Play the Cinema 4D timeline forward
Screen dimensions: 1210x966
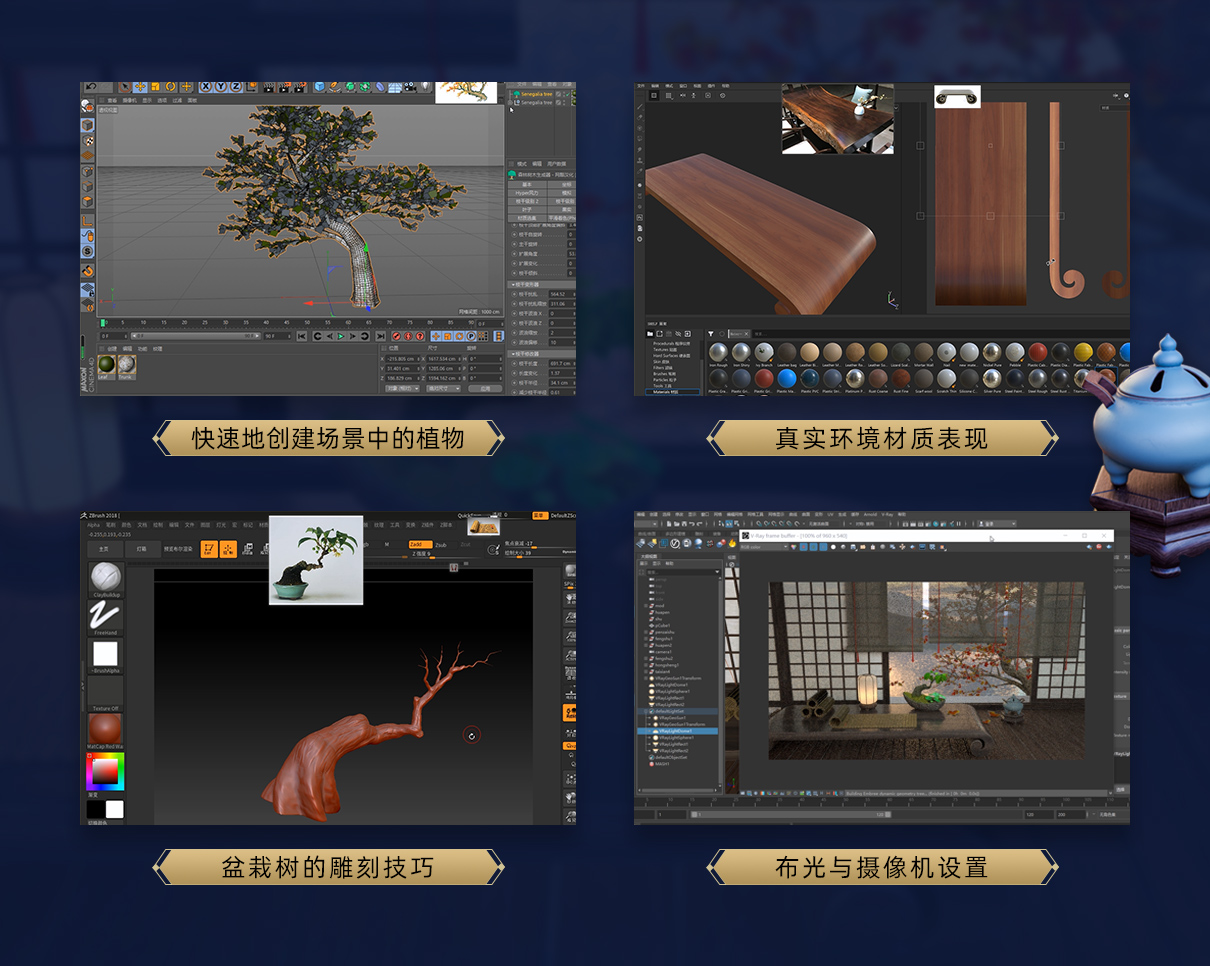point(341,336)
